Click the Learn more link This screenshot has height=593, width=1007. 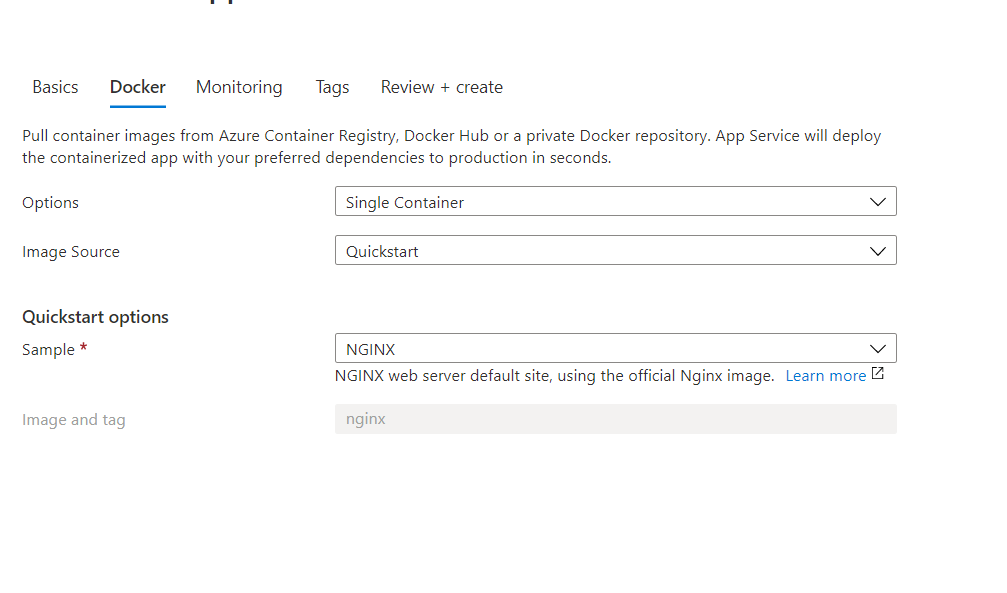pyautogui.click(x=825, y=376)
